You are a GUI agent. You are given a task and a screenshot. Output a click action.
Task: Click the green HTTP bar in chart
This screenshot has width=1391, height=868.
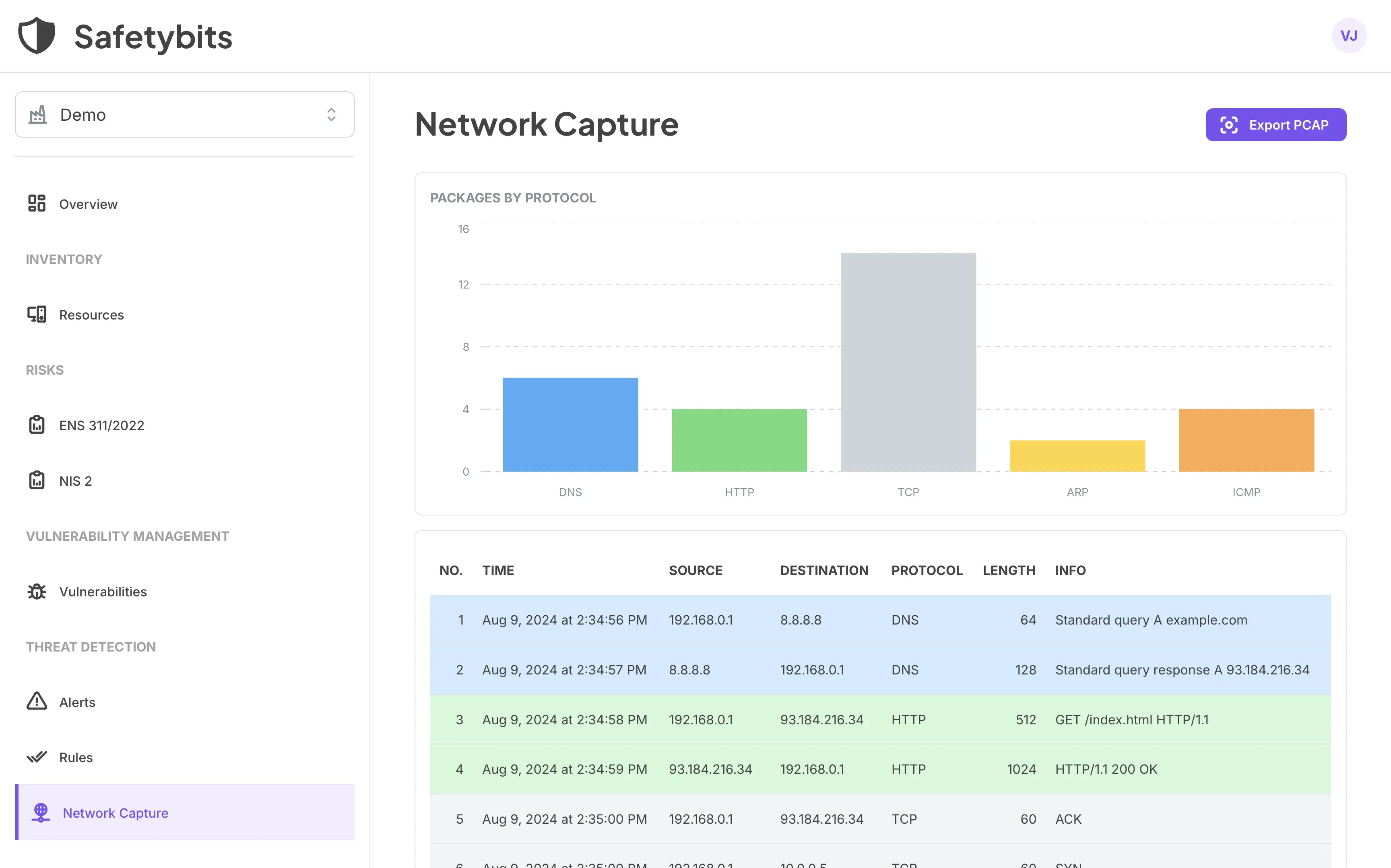739,440
